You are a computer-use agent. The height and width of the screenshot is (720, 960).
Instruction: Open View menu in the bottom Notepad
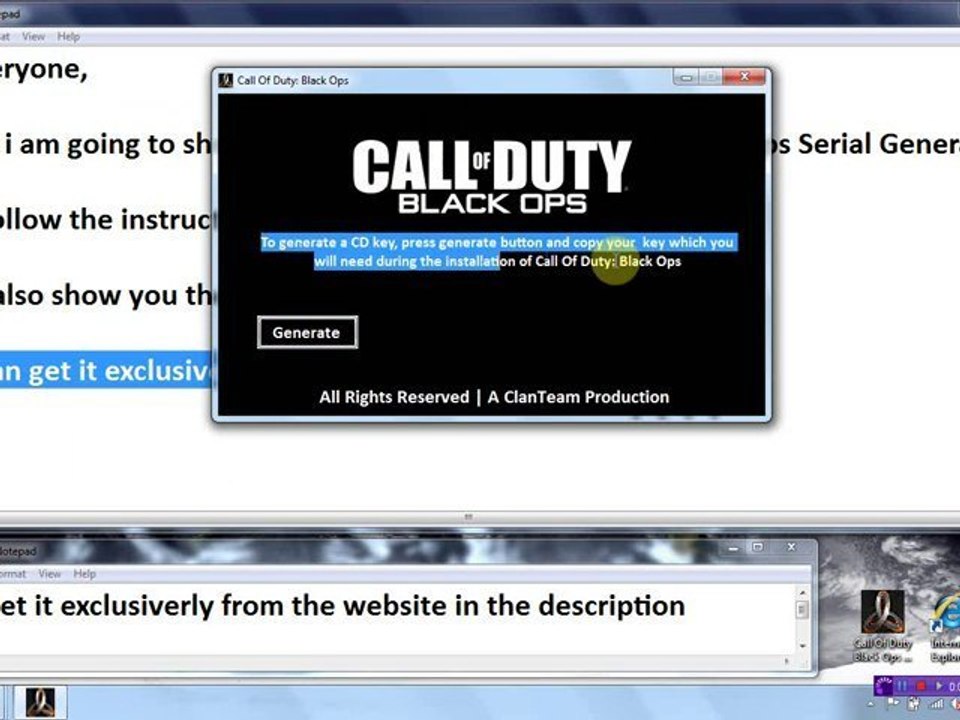pyautogui.click(x=50, y=574)
